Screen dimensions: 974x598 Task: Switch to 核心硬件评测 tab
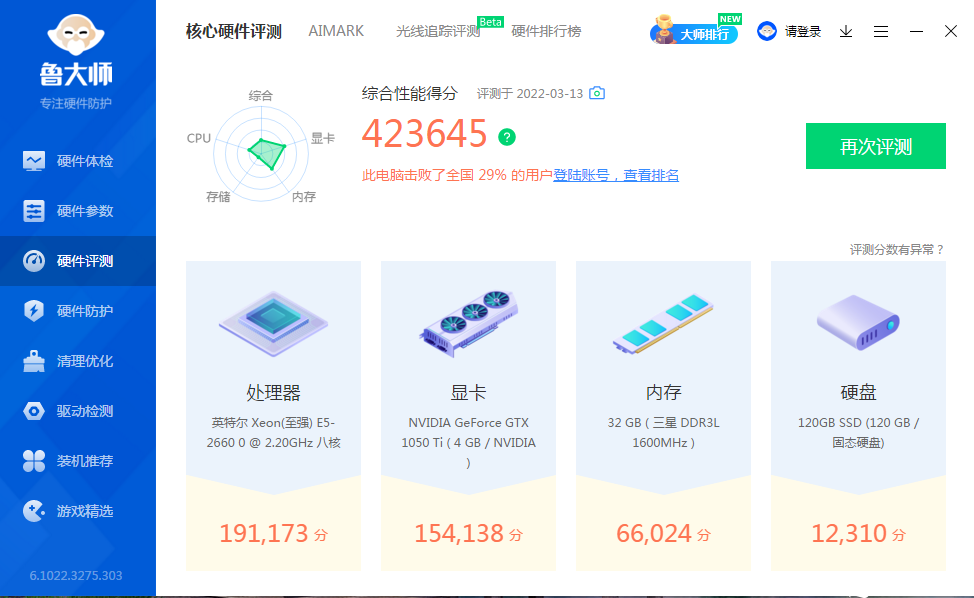coord(234,31)
